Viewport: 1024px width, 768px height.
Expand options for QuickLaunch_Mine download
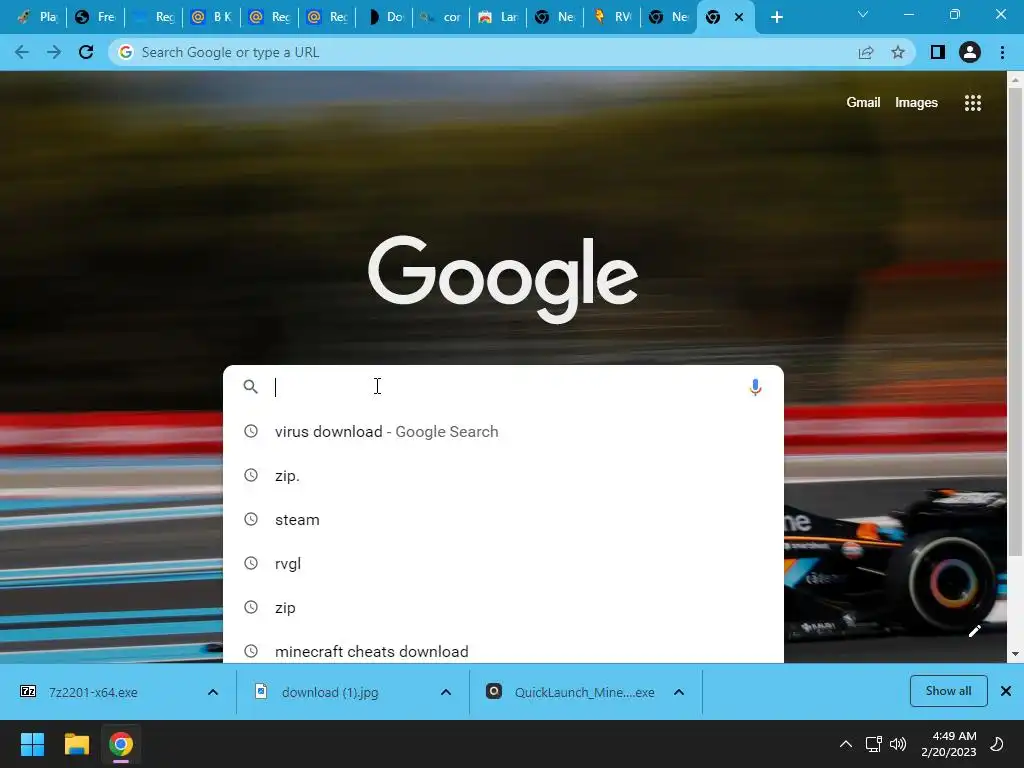[679, 692]
